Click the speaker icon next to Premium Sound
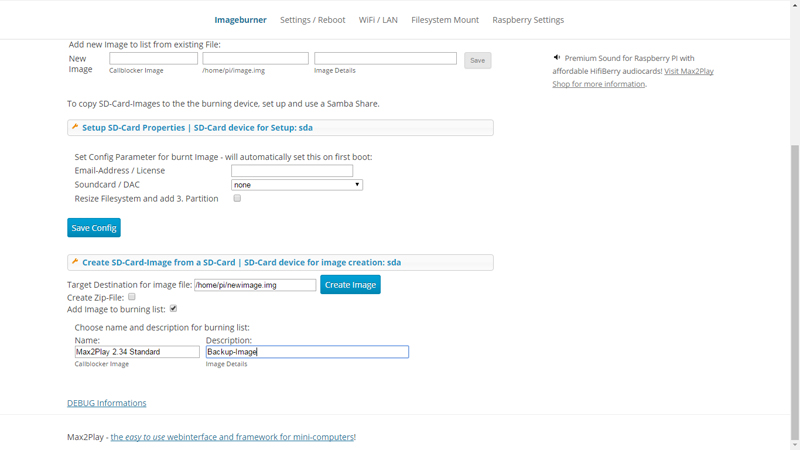This screenshot has width=800, height=450. 557,58
